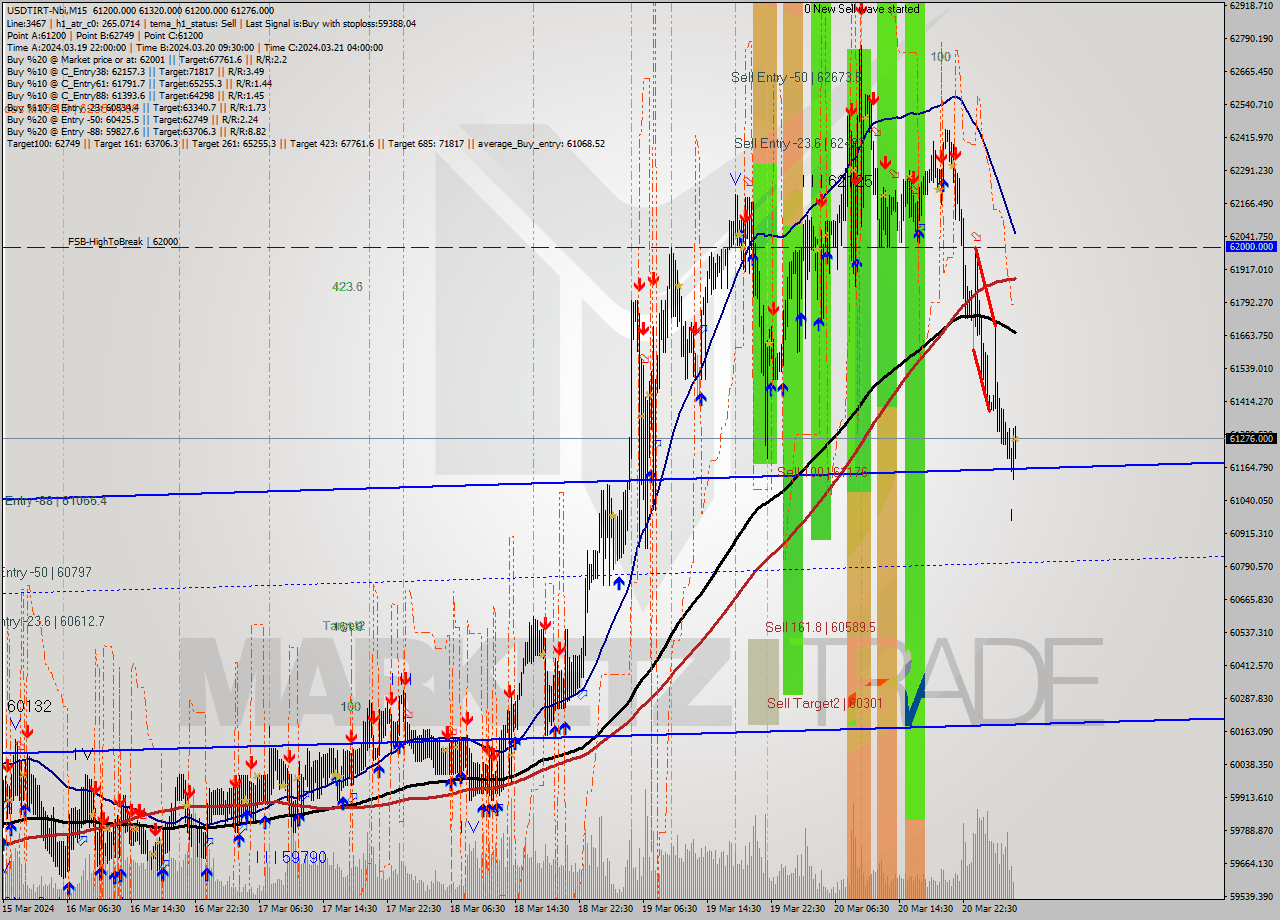This screenshot has width=1280, height=920.
Task: Select the '19 Mar 06:30' time axis label
Action: (669, 909)
